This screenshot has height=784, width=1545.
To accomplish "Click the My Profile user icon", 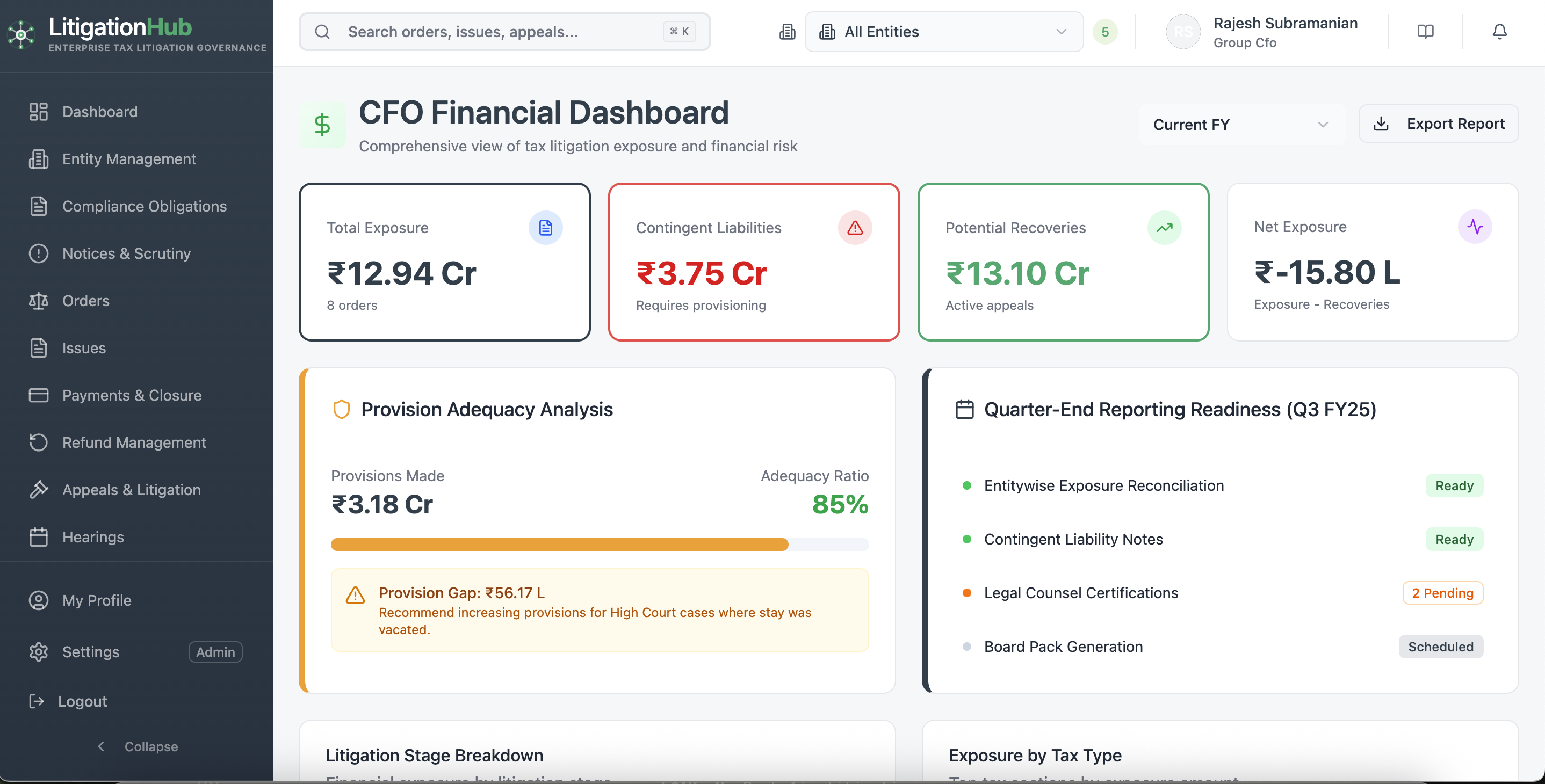I will (38, 600).
